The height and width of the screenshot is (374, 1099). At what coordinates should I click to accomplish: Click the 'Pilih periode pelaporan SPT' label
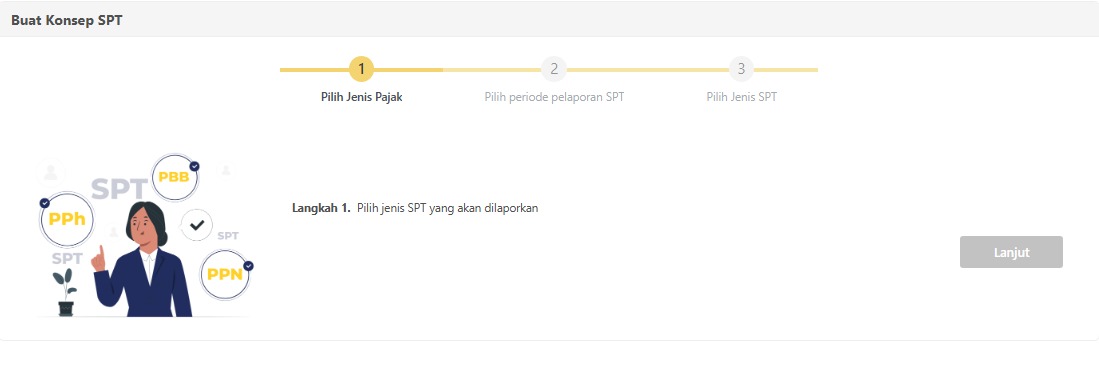tap(554, 97)
